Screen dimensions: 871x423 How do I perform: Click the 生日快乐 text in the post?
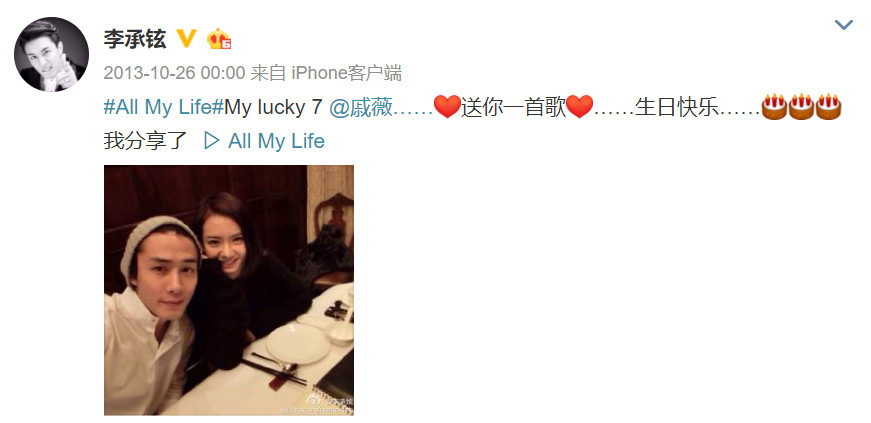[677, 107]
